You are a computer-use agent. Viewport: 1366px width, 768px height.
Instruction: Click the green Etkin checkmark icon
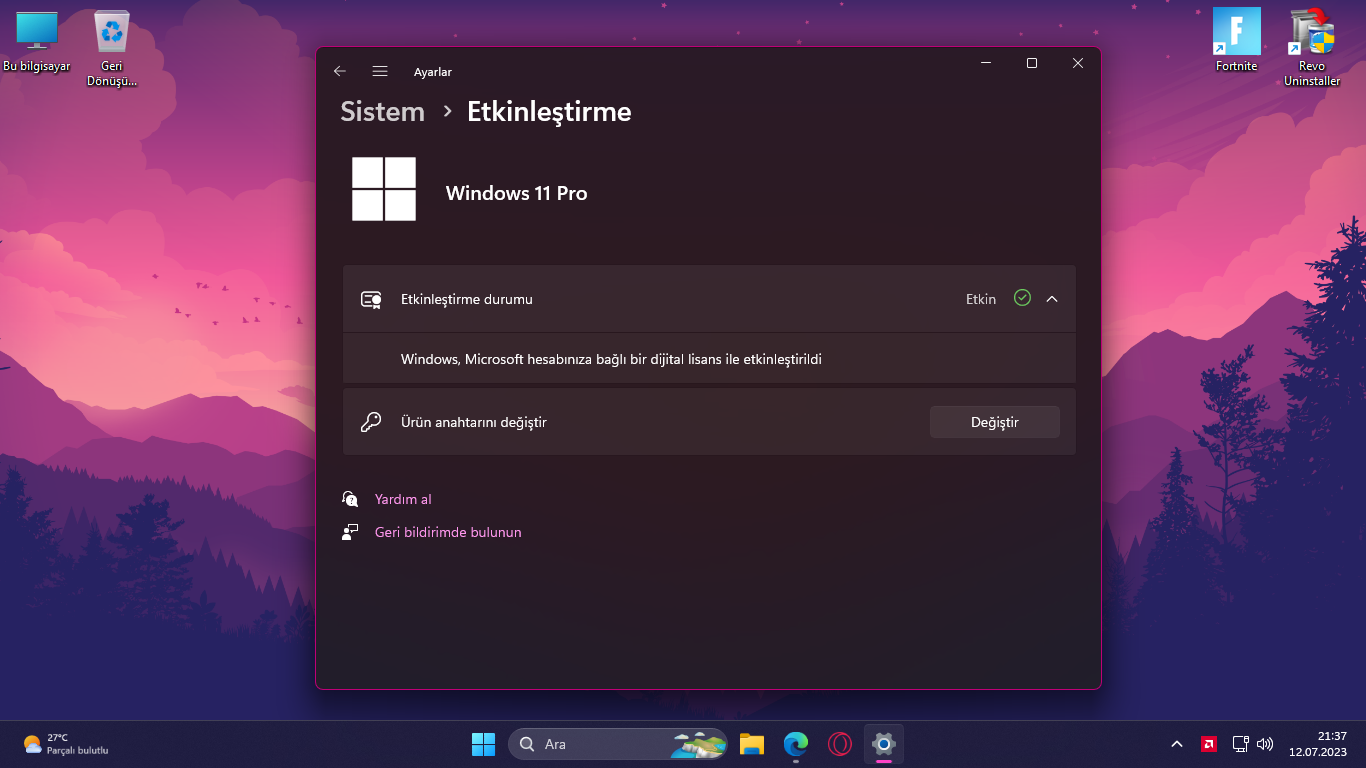(x=1022, y=298)
